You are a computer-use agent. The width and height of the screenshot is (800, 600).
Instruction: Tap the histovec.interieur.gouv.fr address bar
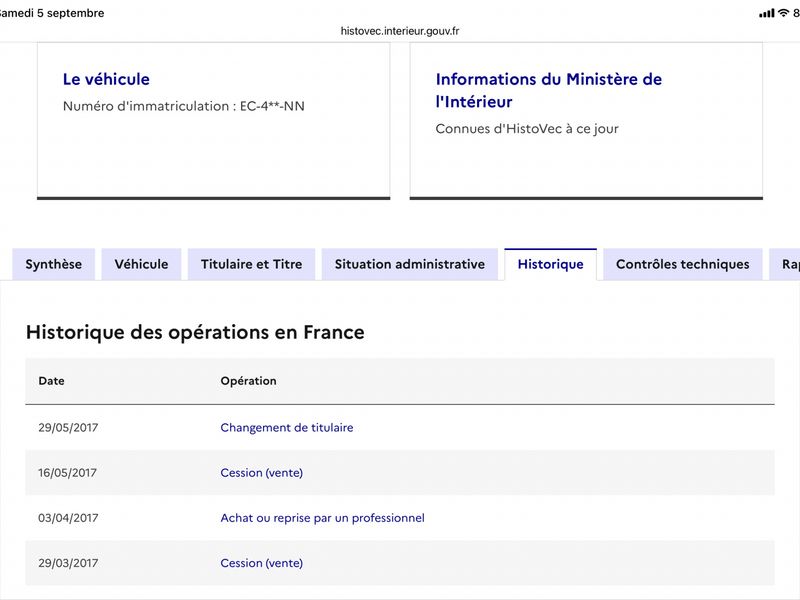pos(400,31)
